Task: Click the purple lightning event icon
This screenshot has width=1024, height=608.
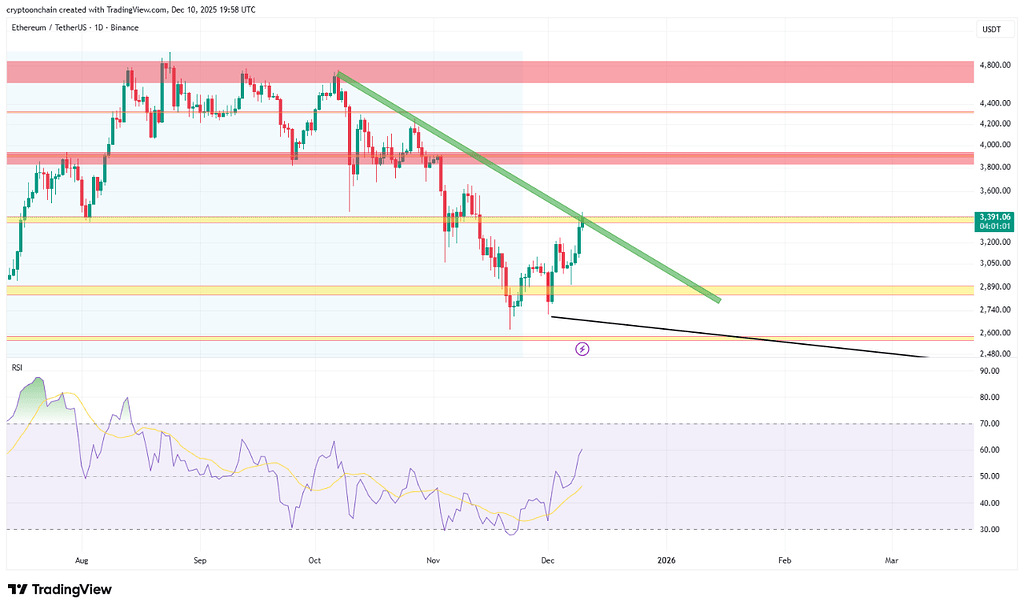Action: click(x=582, y=349)
